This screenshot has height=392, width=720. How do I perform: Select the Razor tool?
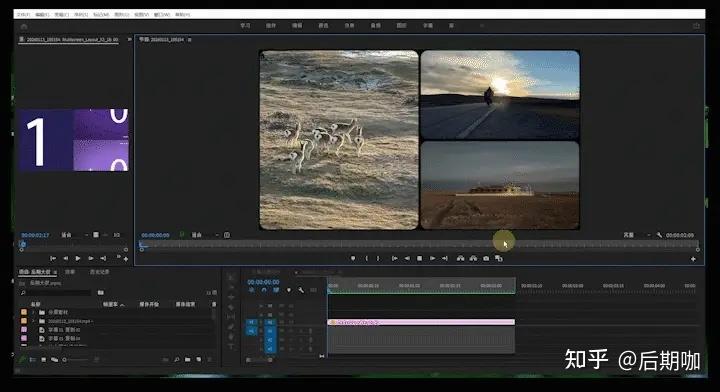[x=231, y=307]
